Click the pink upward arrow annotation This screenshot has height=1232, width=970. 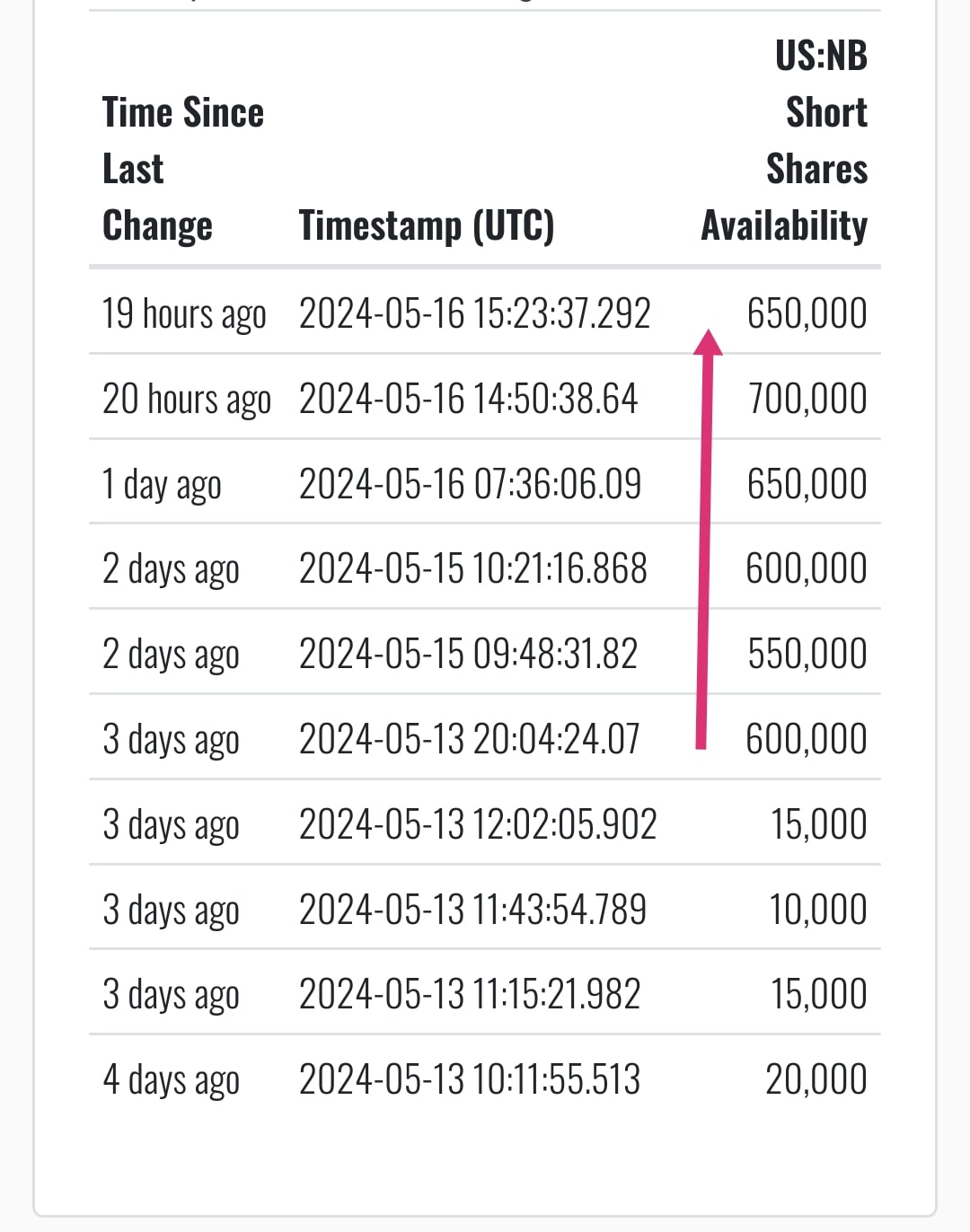pos(706,539)
